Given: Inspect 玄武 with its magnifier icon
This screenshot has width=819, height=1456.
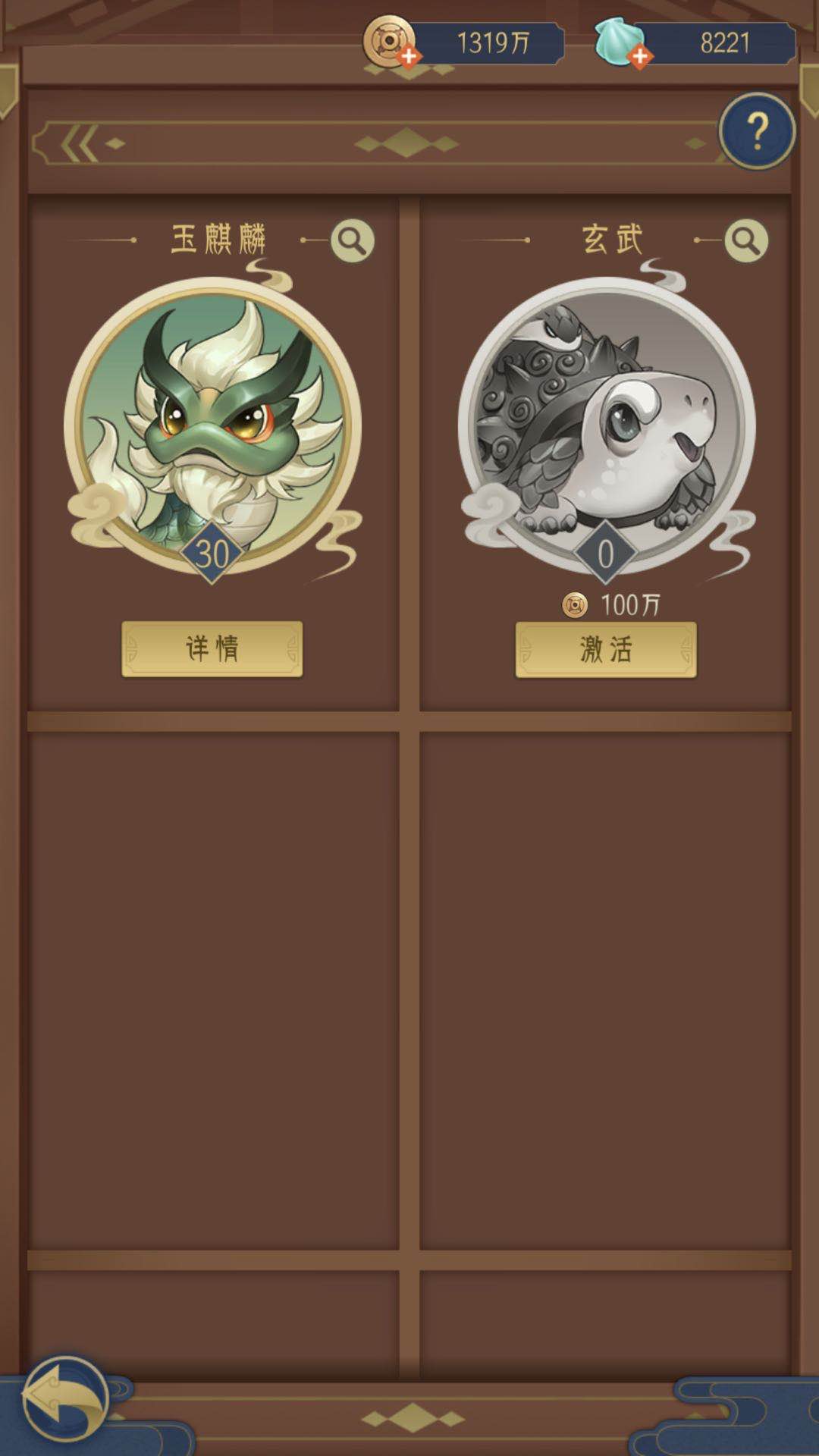Looking at the screenshot, I should click(x=746, y=240).
